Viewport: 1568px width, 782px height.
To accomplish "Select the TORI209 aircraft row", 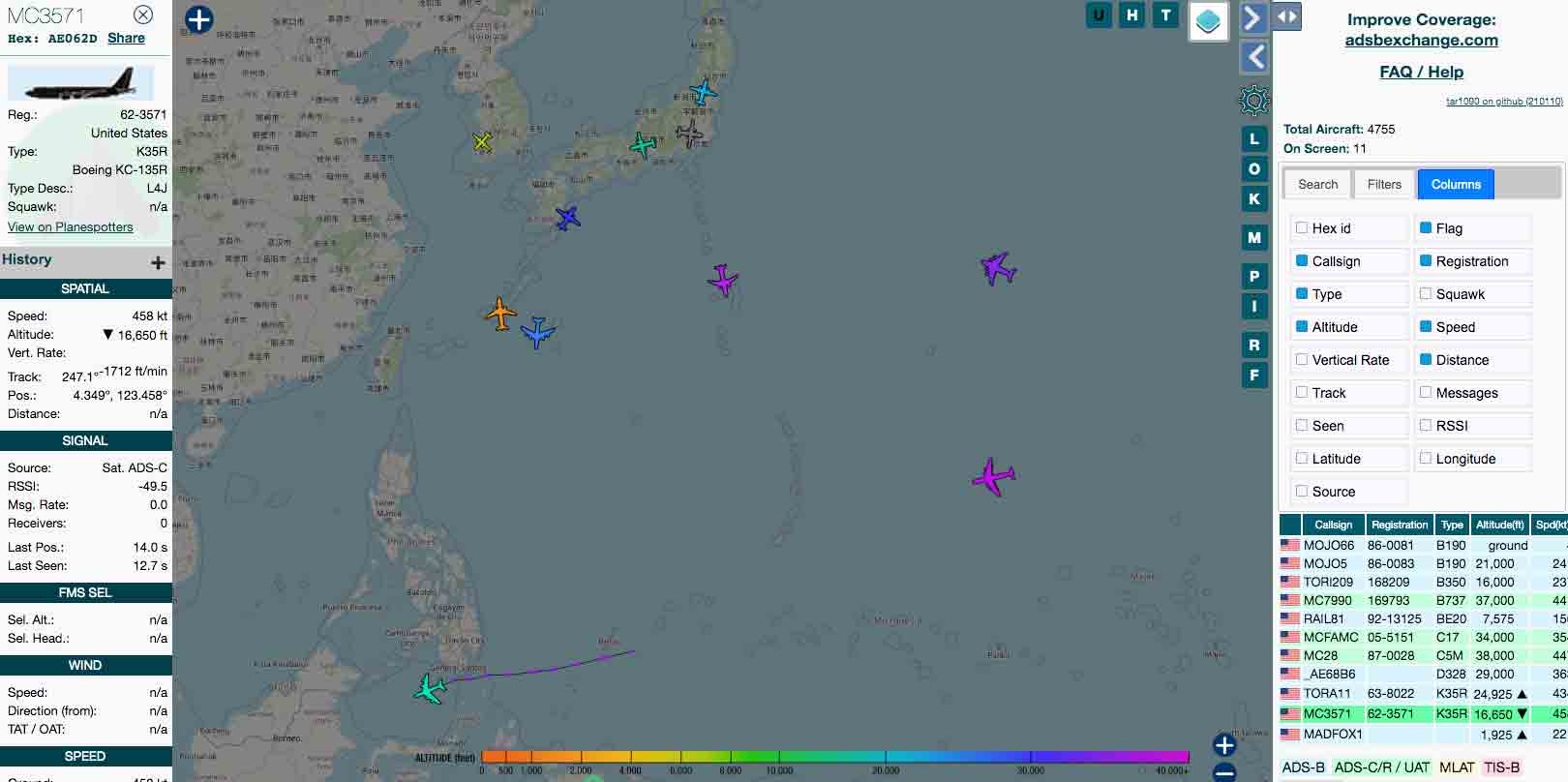I will pyautogui.click(x=1423, y=582).
